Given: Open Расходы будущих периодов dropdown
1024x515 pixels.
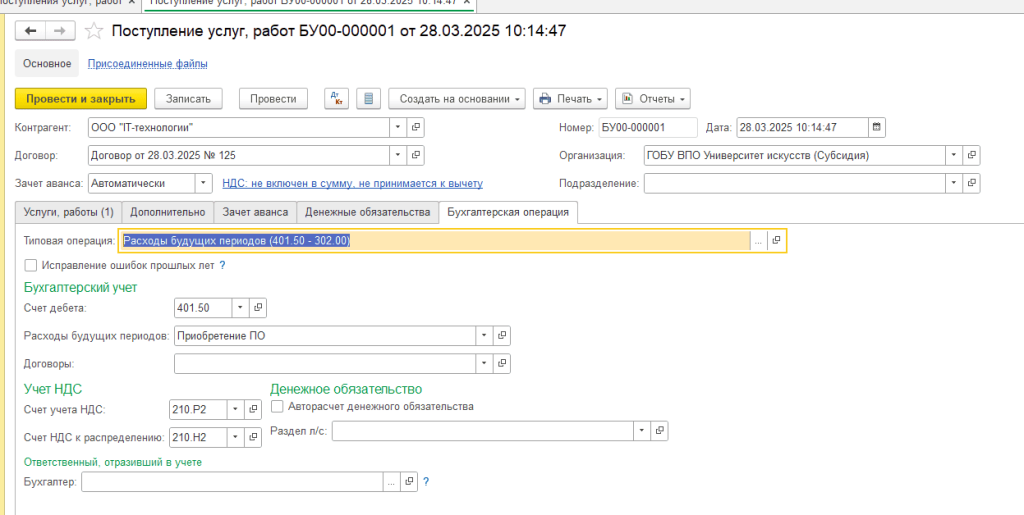Looking at the screenshot, I should point(485,336).
